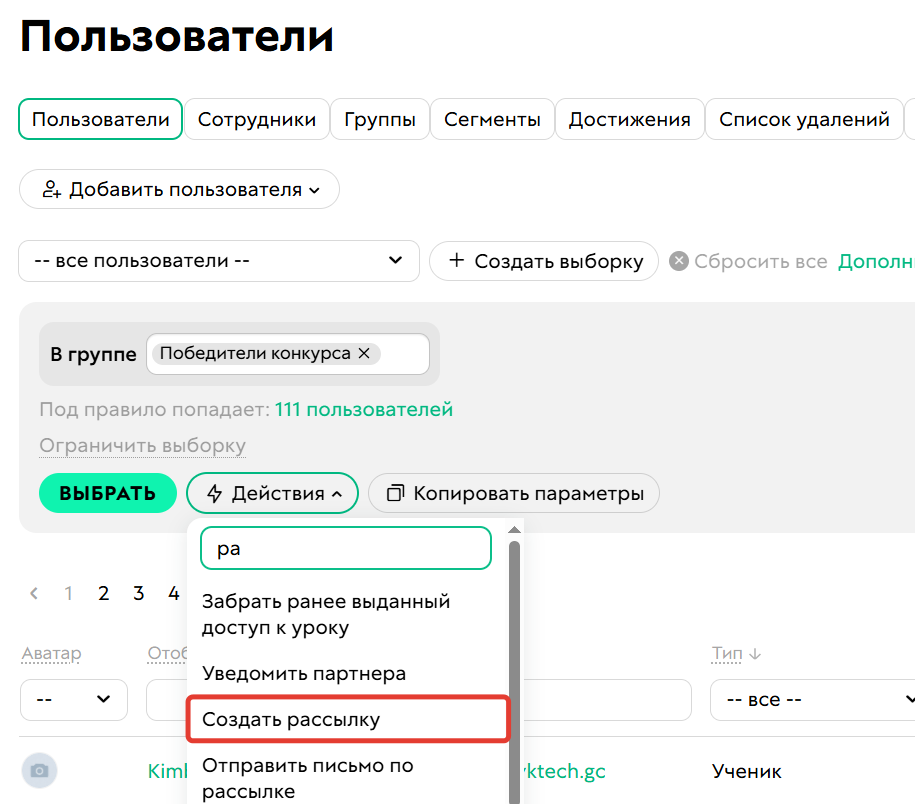The image size is (915, 804).
Task: Open the все пользователи dropdown
Action: [x=219, y=261]
